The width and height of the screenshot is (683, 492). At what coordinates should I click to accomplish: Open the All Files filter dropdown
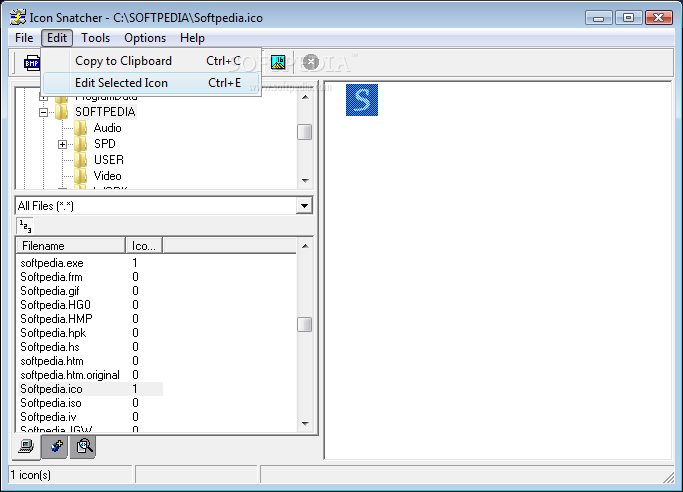point(304,206)
